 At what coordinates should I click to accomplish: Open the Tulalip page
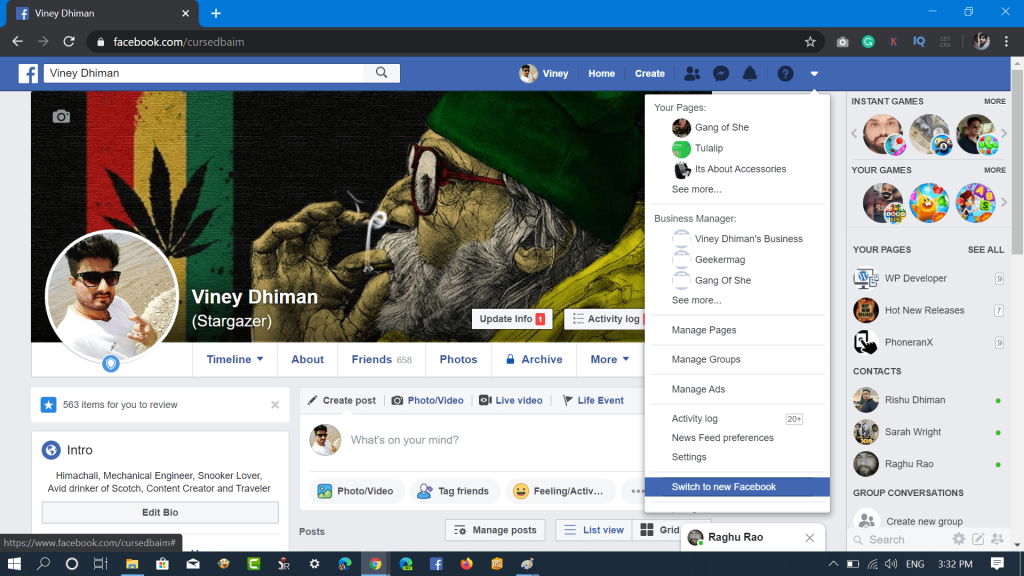point(709,148)
